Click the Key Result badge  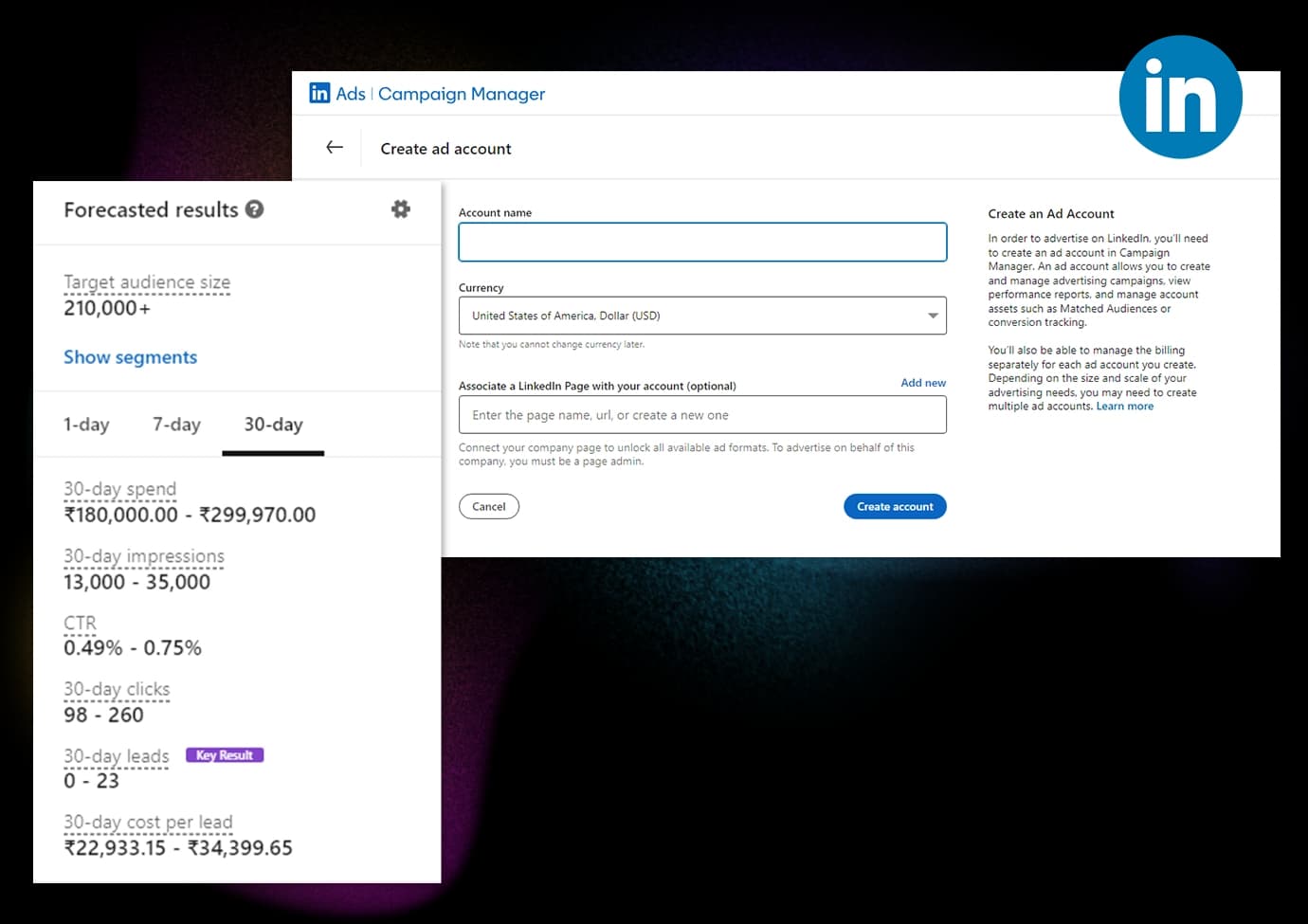click(225, 755)
